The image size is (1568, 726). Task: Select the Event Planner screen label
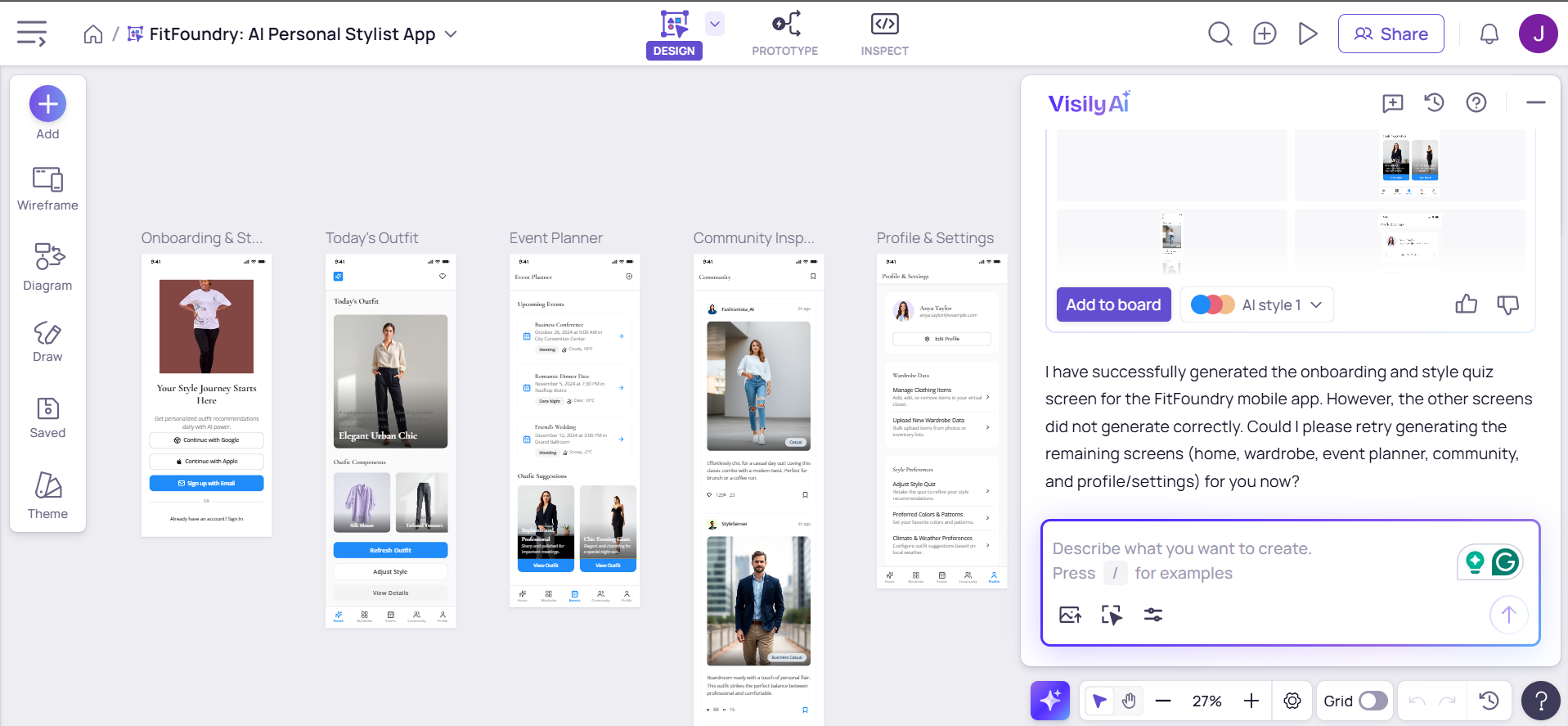pyautogui.click(x=556, y=238)
